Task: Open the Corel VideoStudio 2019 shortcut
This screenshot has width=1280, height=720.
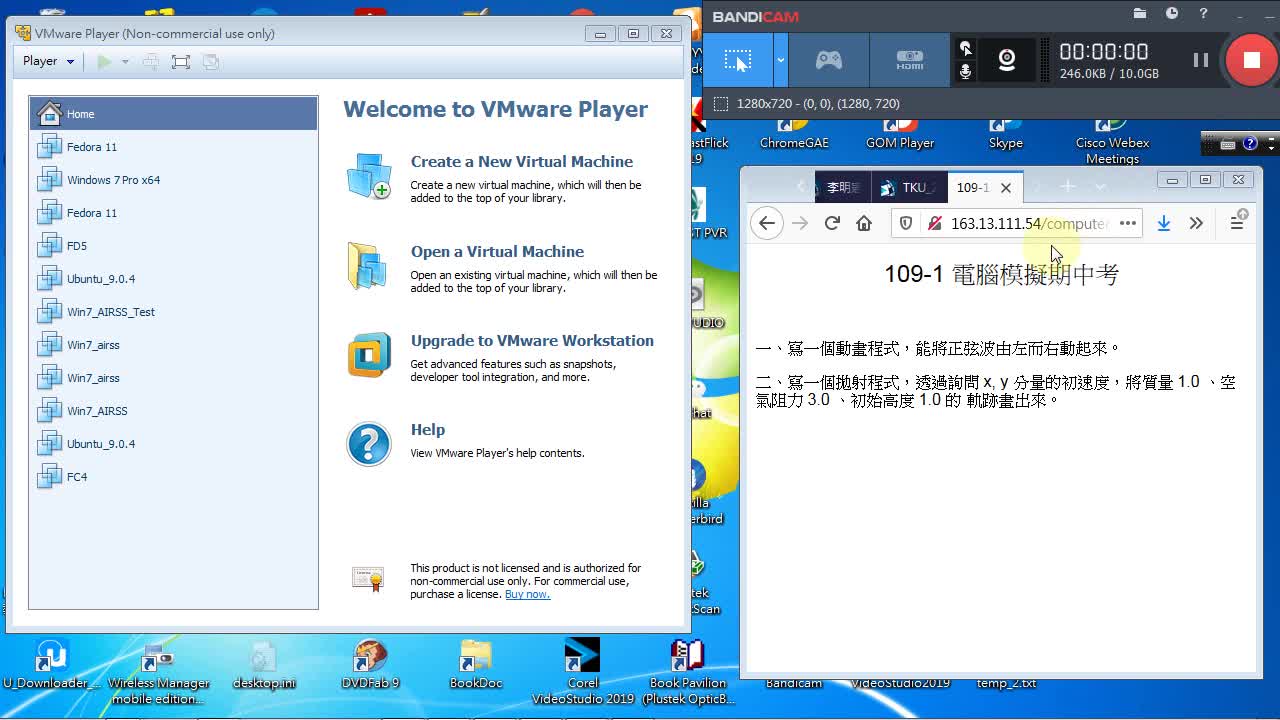Action: 583,672
